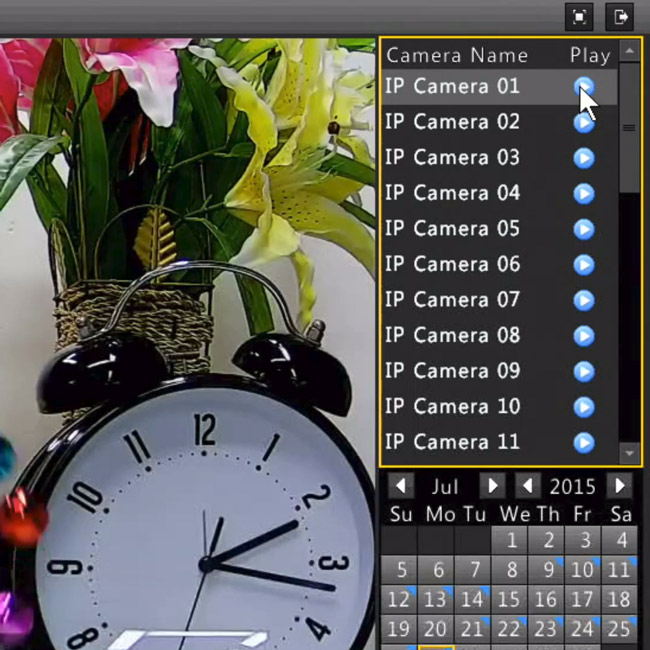Select July 1 in the calendar
Screen dimensions: 650x650
click(509, 540)
